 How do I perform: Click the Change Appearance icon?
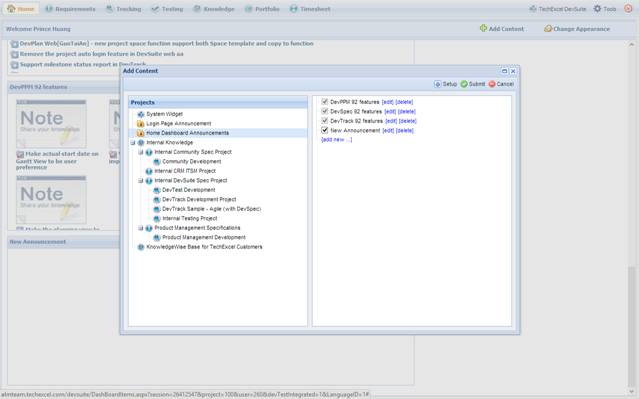[x=548, y=29]
